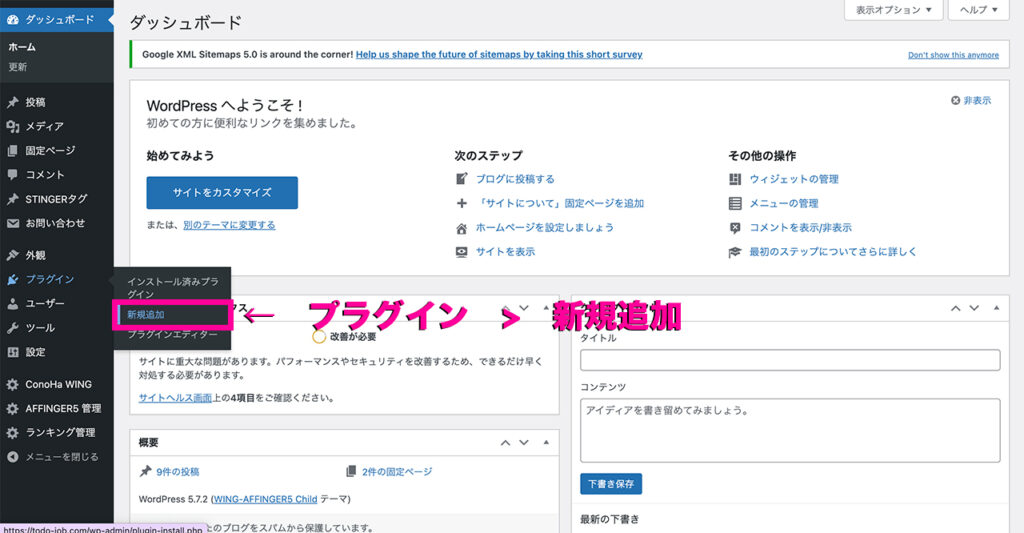Open the ウィジェットの管理 link
Viewport: 1024px width, 533px height.
click(793, 179)
